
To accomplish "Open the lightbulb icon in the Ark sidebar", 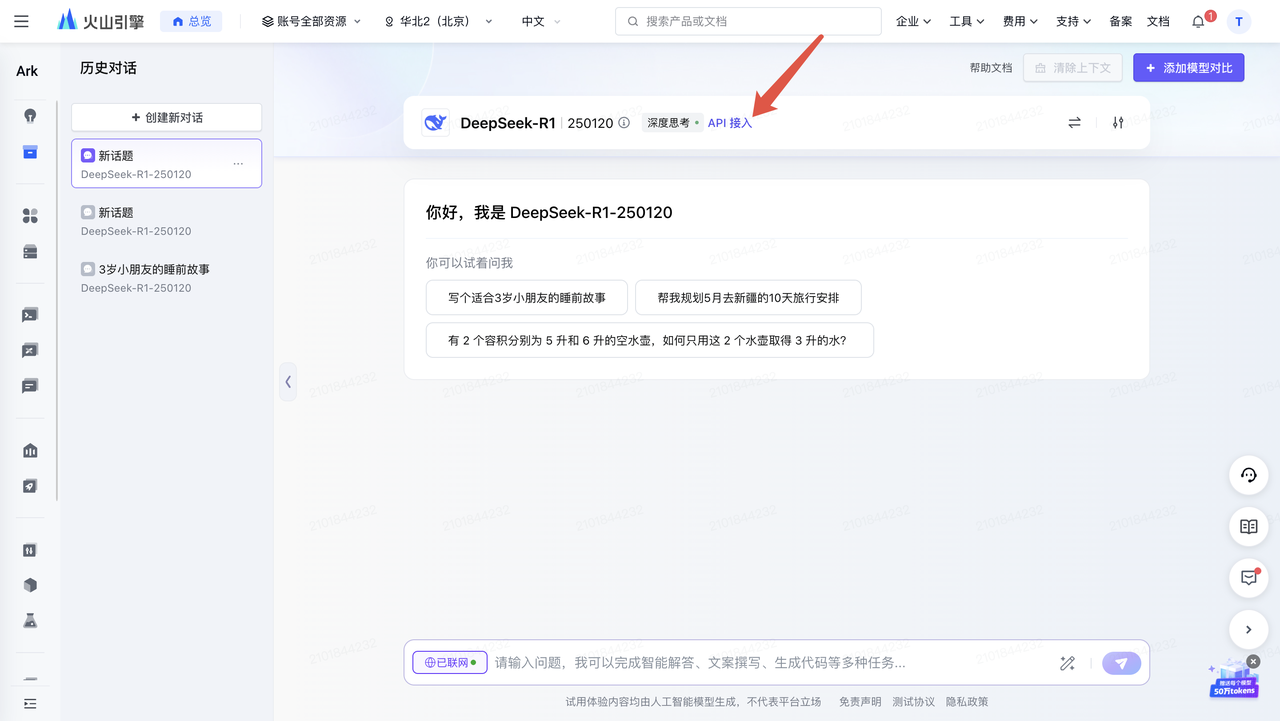I will [x=30, y=115].
